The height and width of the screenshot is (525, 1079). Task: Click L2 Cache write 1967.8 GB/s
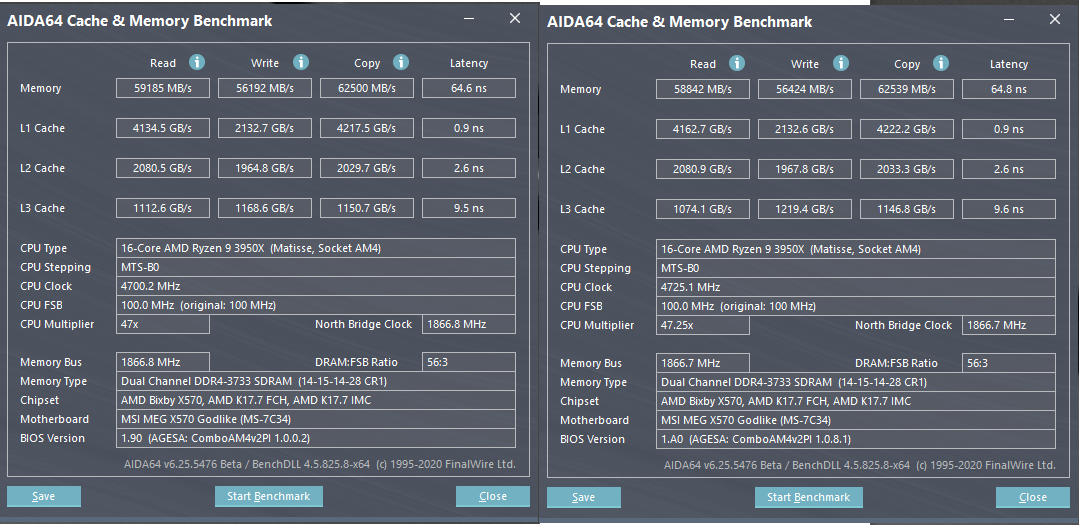805,169
